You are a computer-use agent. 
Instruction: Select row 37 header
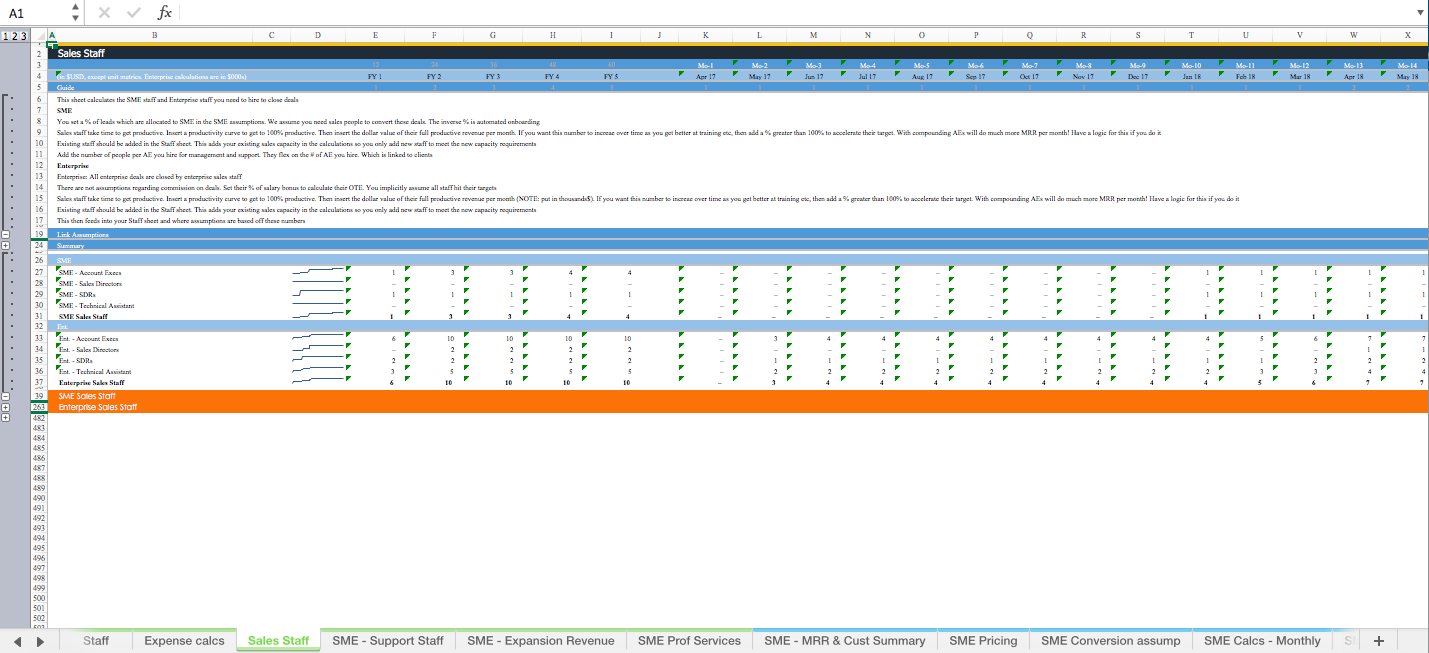(x=39, y=382)
